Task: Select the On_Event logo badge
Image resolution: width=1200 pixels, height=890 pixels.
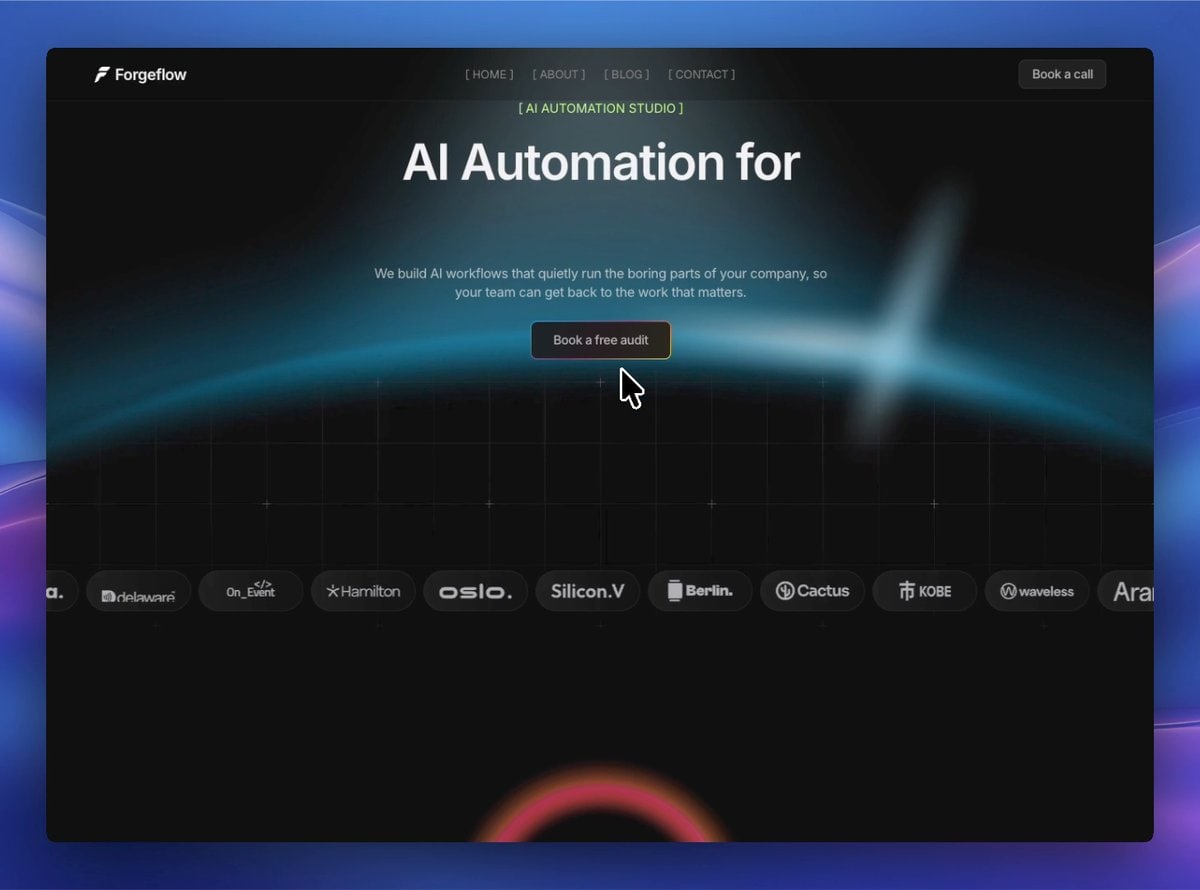Action: (250, 591)
